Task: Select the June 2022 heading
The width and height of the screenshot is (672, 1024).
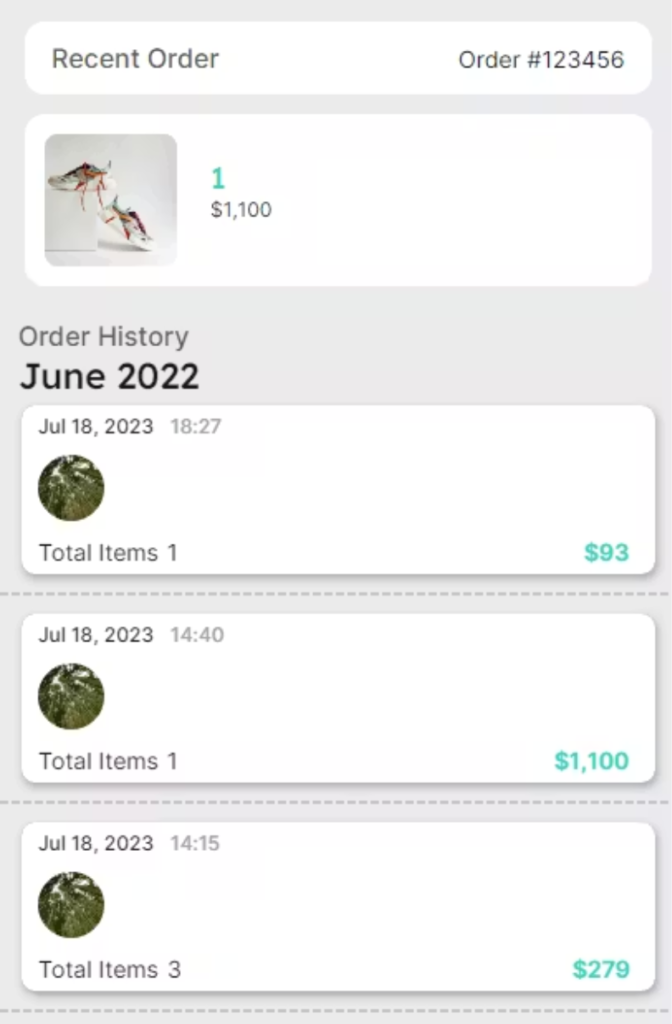Action: pyautogui.click(x=109, y=378)
